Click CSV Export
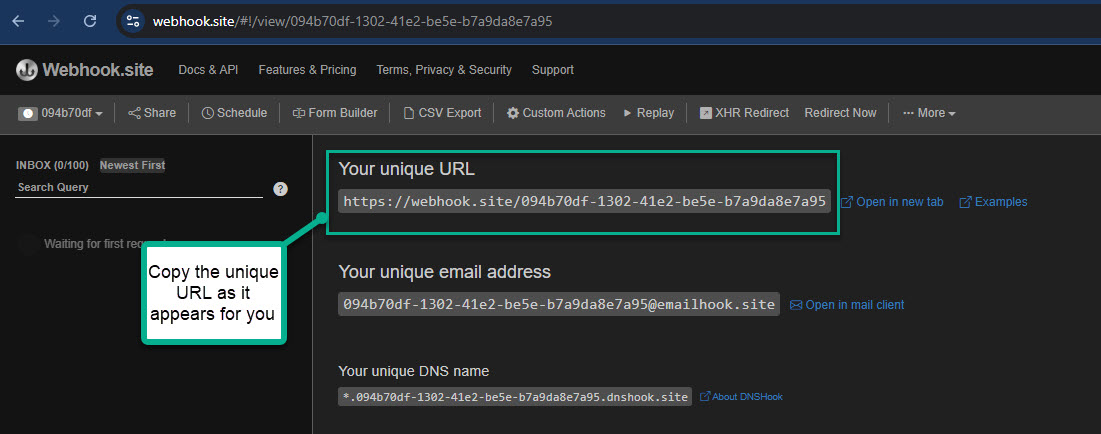 [442, 113]
